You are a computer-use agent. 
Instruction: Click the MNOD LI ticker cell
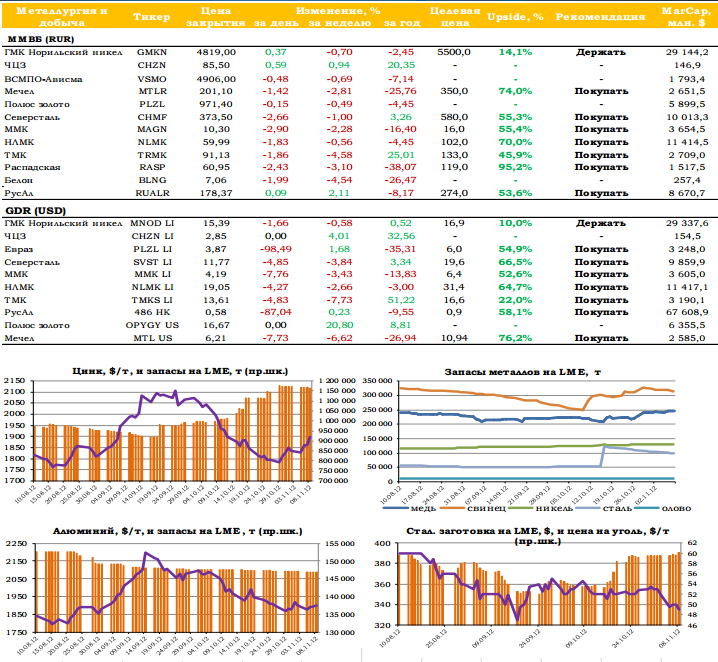coord(152,223)
